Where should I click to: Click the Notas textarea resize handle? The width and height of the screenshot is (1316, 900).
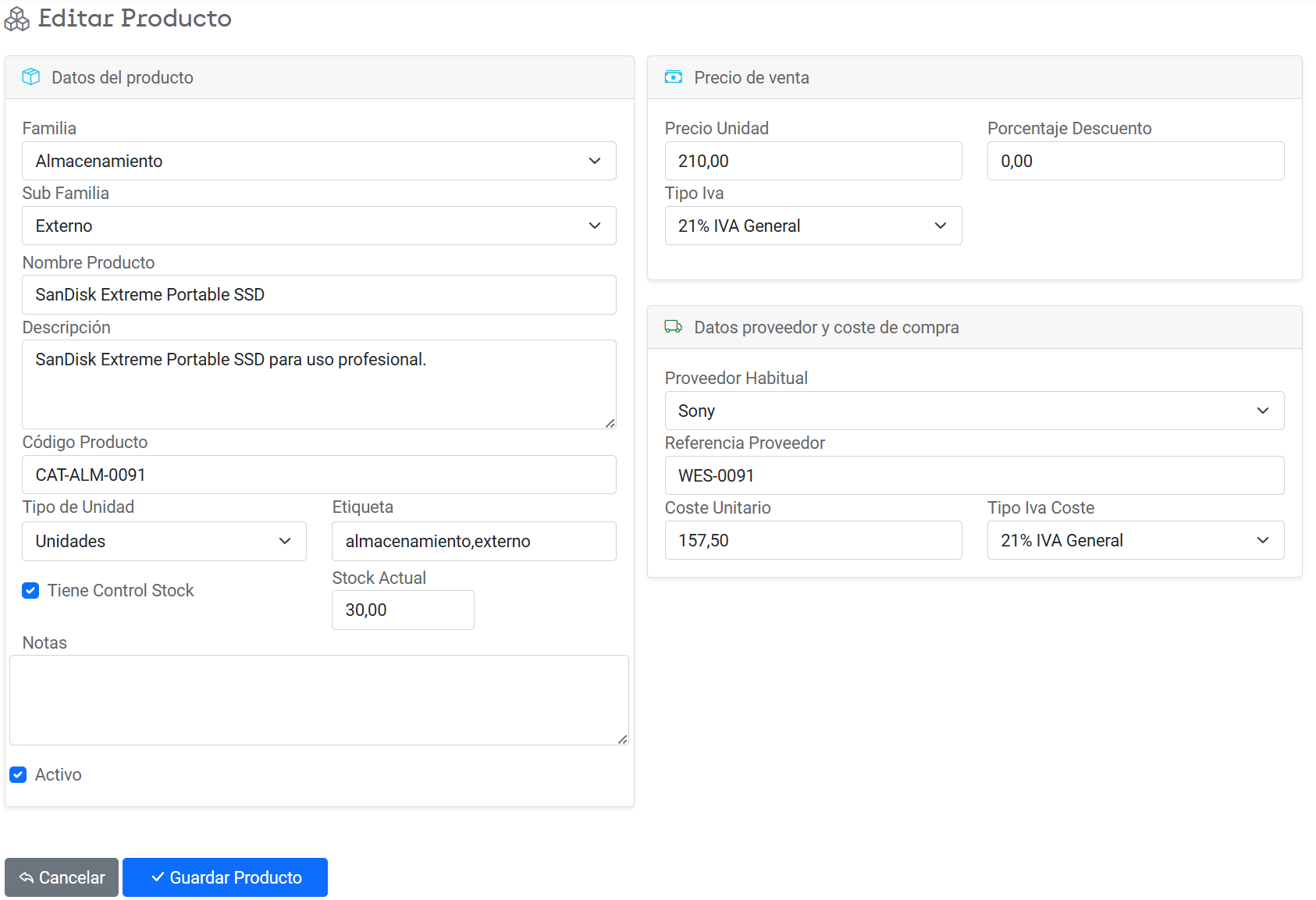pos(622,738)
